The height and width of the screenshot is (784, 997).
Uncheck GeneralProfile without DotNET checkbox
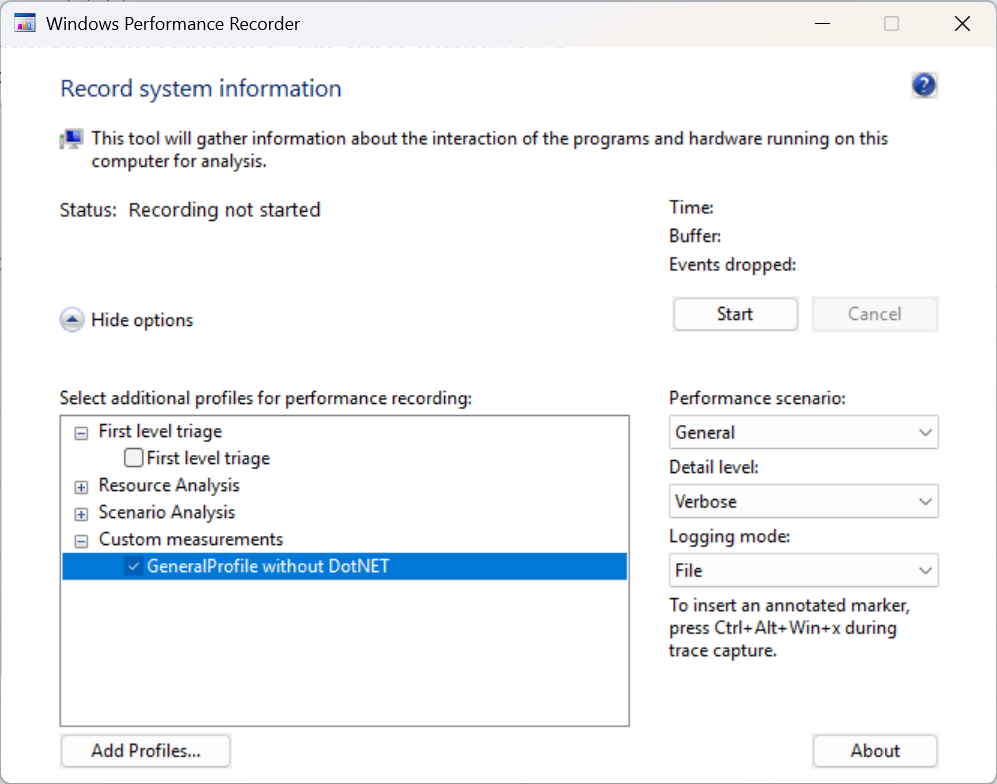pos(134,566)
